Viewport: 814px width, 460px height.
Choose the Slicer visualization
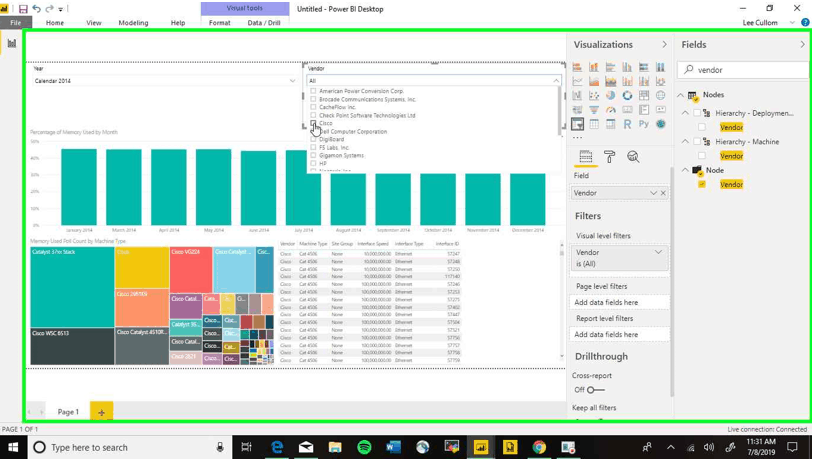[x=577, y=124]
